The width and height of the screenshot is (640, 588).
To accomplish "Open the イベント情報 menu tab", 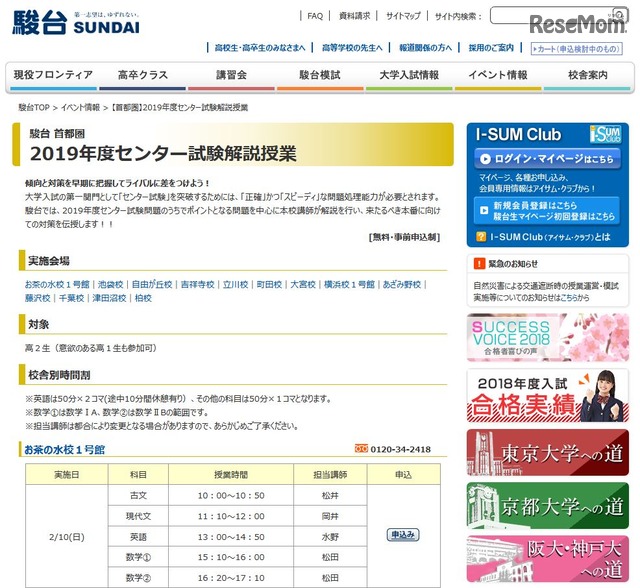I will click(x=498, y=75).
